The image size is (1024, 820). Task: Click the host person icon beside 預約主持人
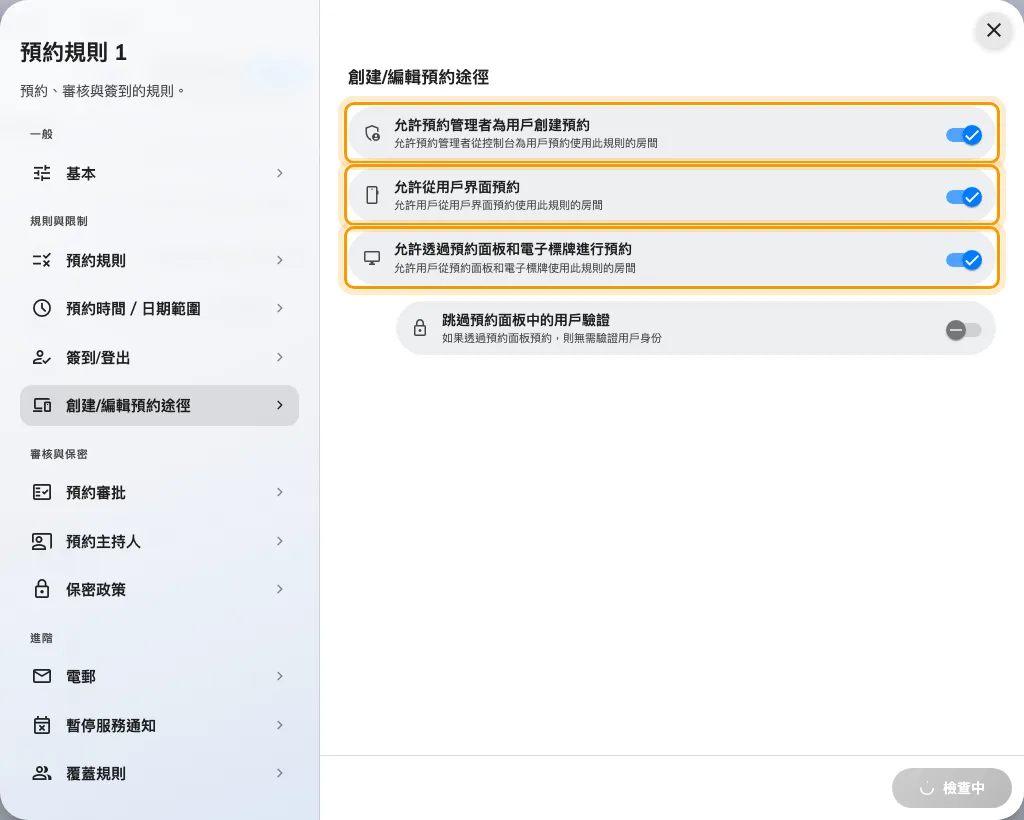click(x=42, y=541)
